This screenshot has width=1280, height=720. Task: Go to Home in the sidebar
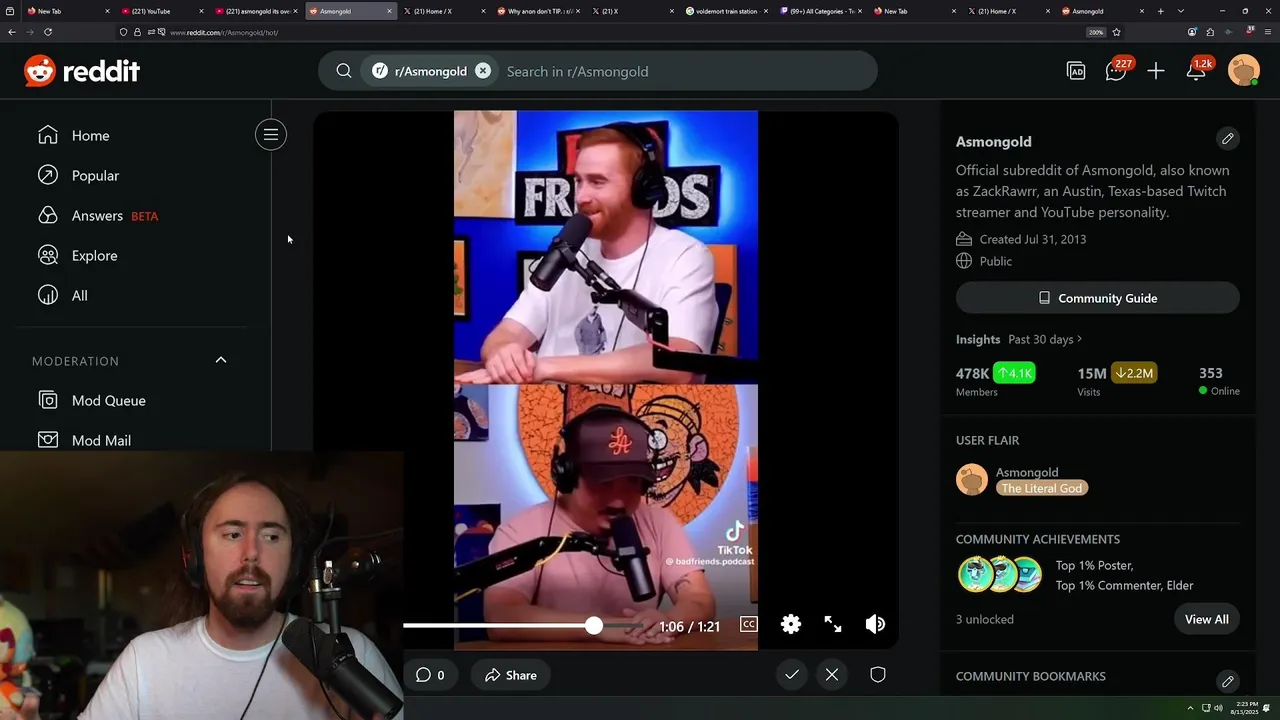point(90,135)
